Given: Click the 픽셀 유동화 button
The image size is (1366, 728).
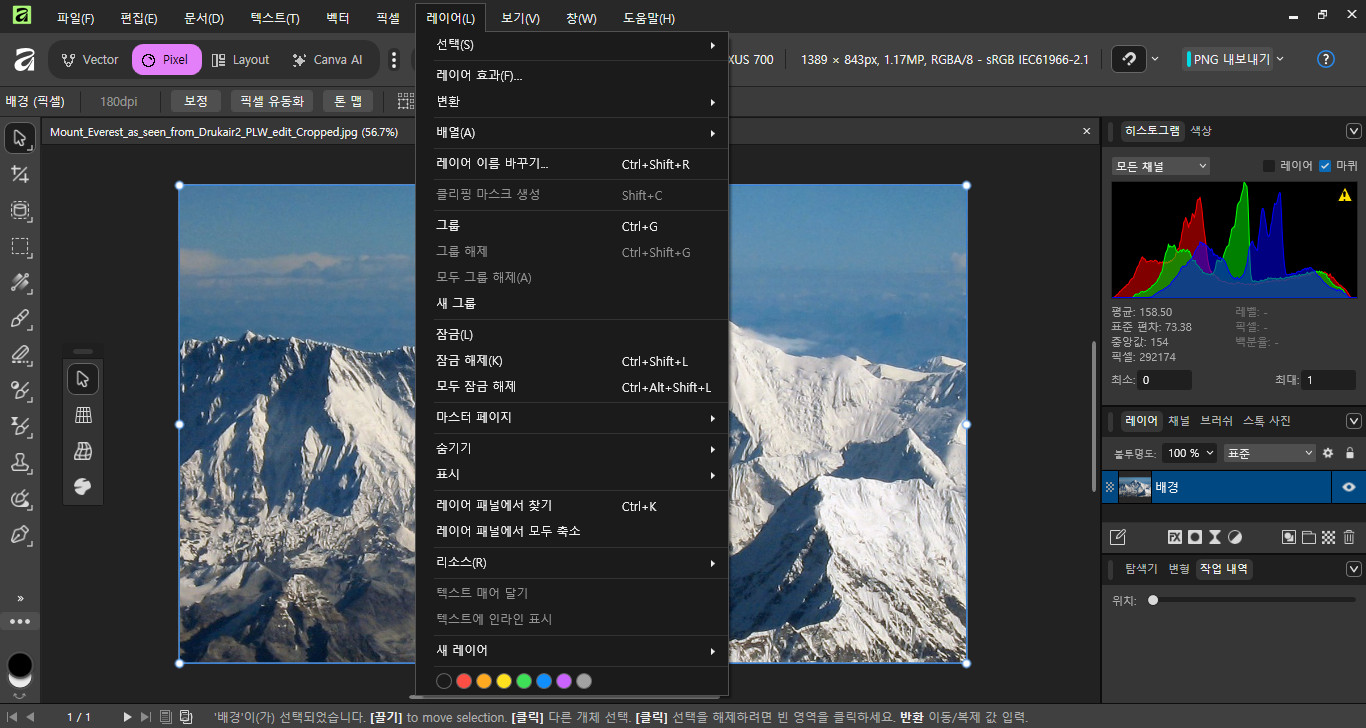Looking at the screenshot, I should [272, 101].
